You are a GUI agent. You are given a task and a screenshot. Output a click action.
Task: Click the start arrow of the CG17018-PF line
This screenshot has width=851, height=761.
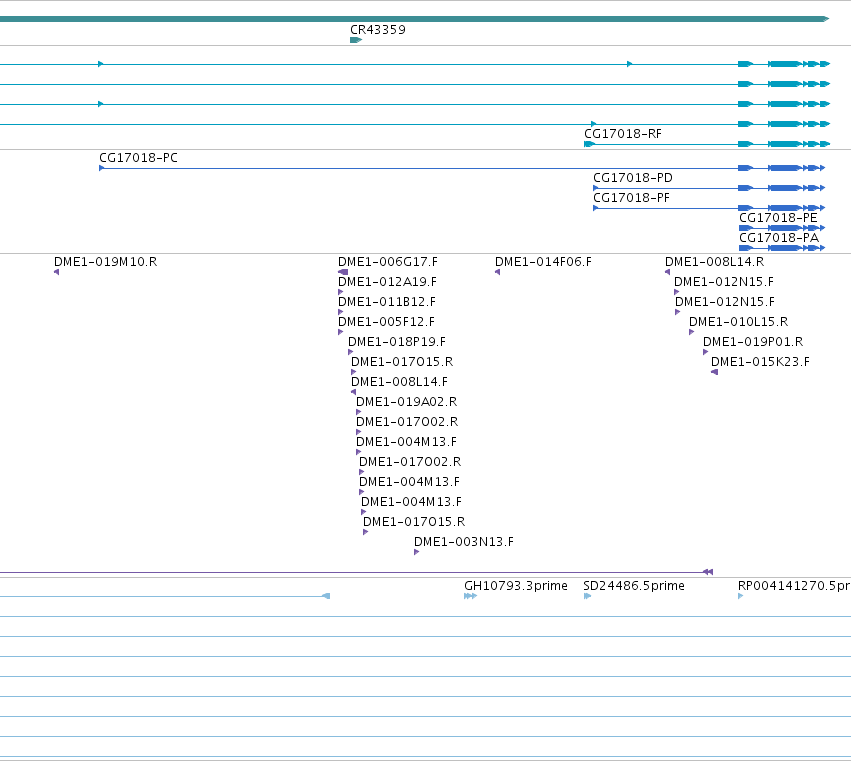(595, 208)
